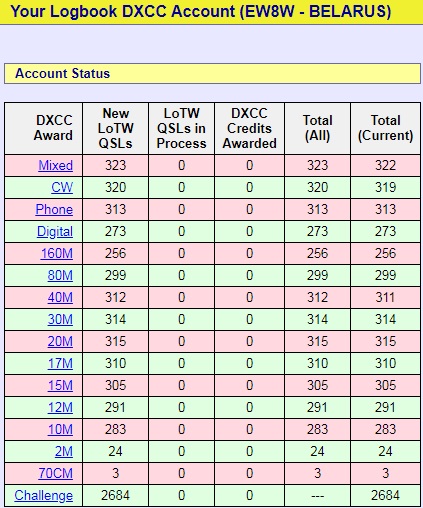423x508 pixels.
Task: Open the CW award link
Action: pos(62,187)
